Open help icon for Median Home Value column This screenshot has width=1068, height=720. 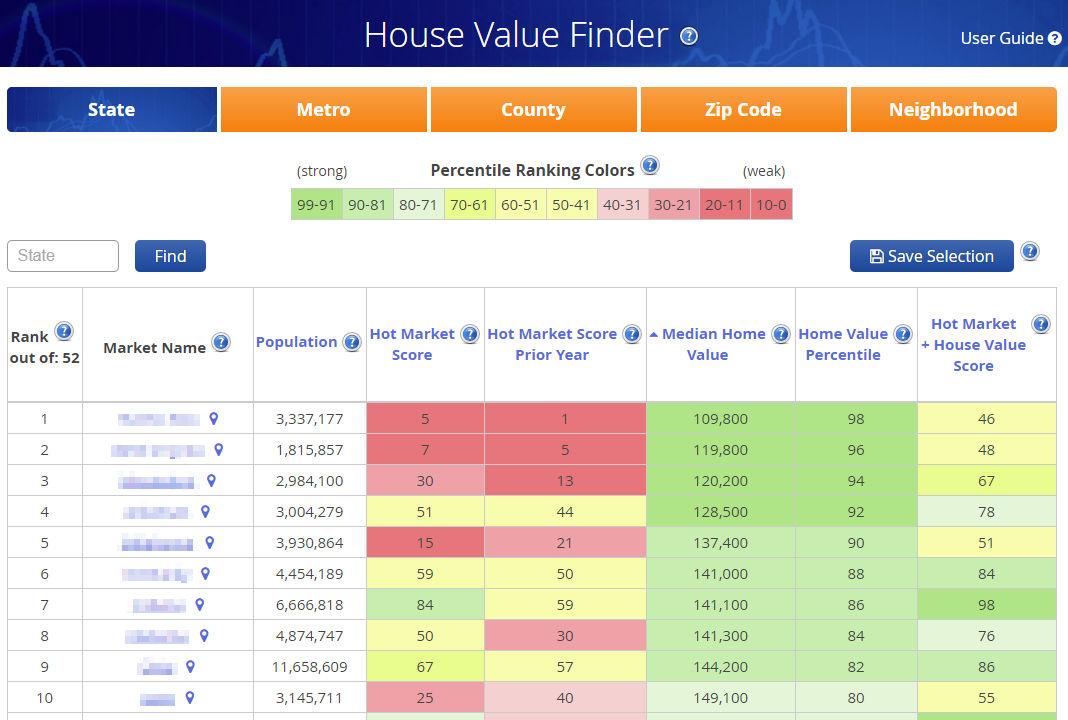pyautogui.click(x=781, y=334)
